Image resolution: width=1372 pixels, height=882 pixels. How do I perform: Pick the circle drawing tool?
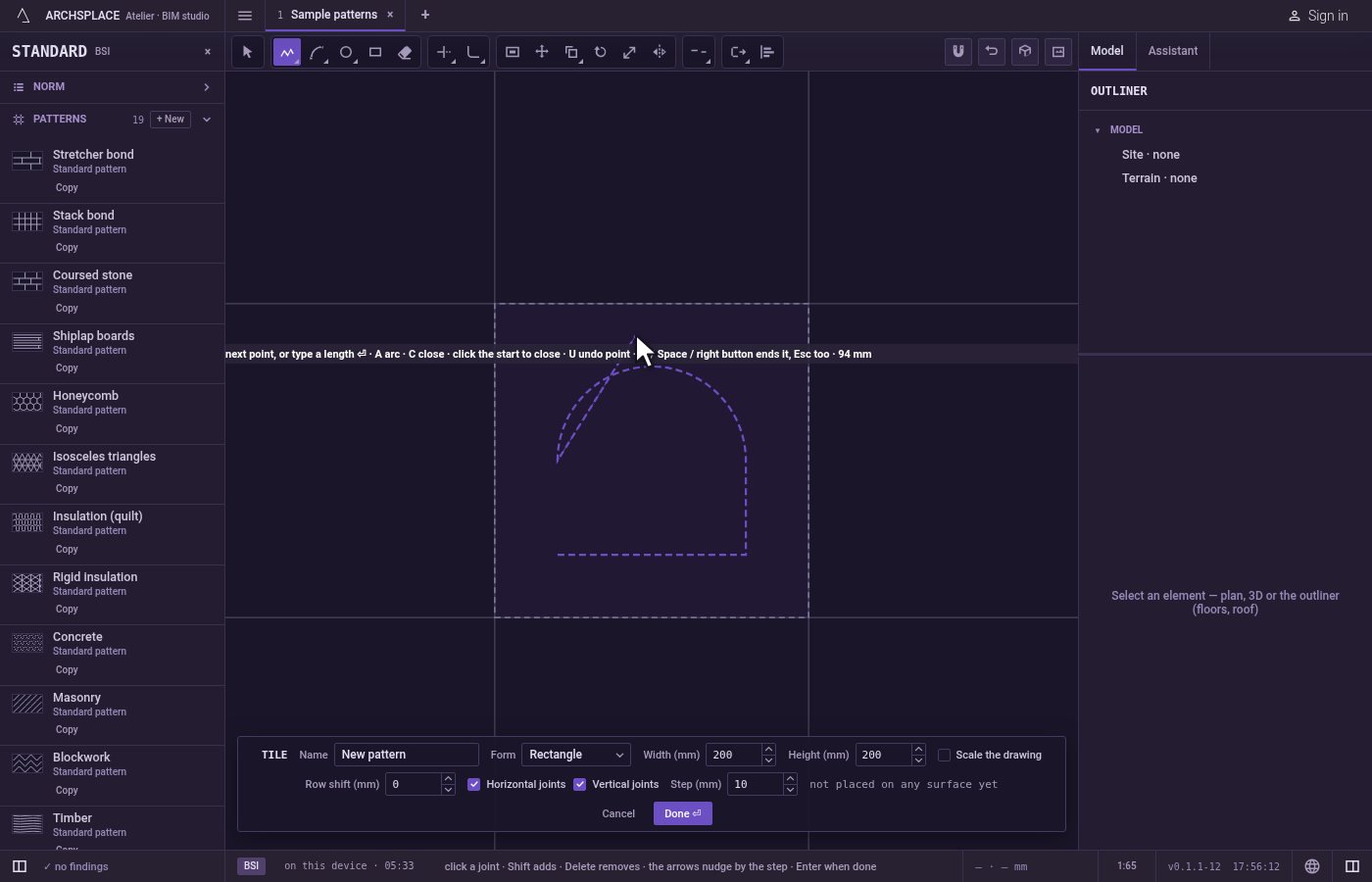click(x=346, y=52)
